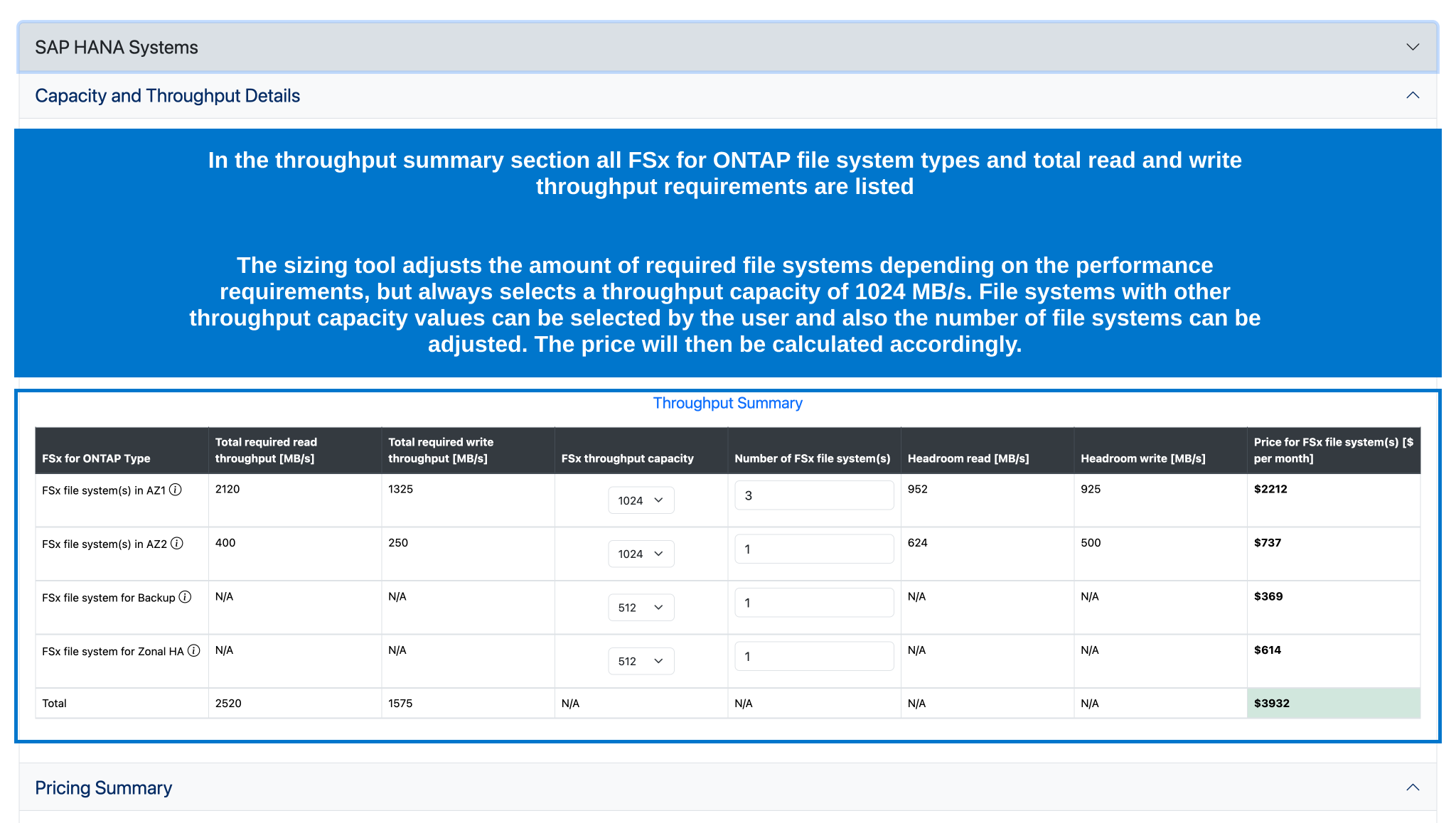Click AZ1 headroom write value 925
The image size is (1456, 823).
click(x=1091, y=489)
